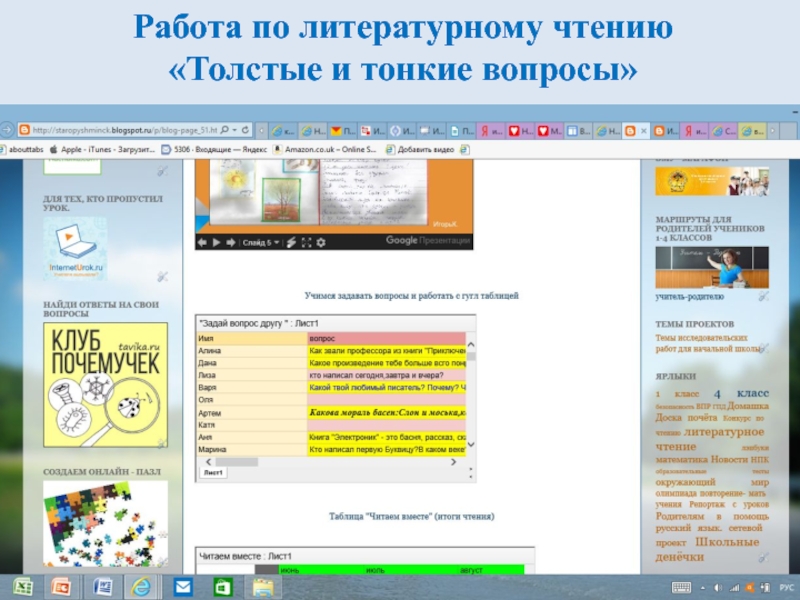Click the 'август' column in reading table
Screen dimensions: 800x600
471,570
